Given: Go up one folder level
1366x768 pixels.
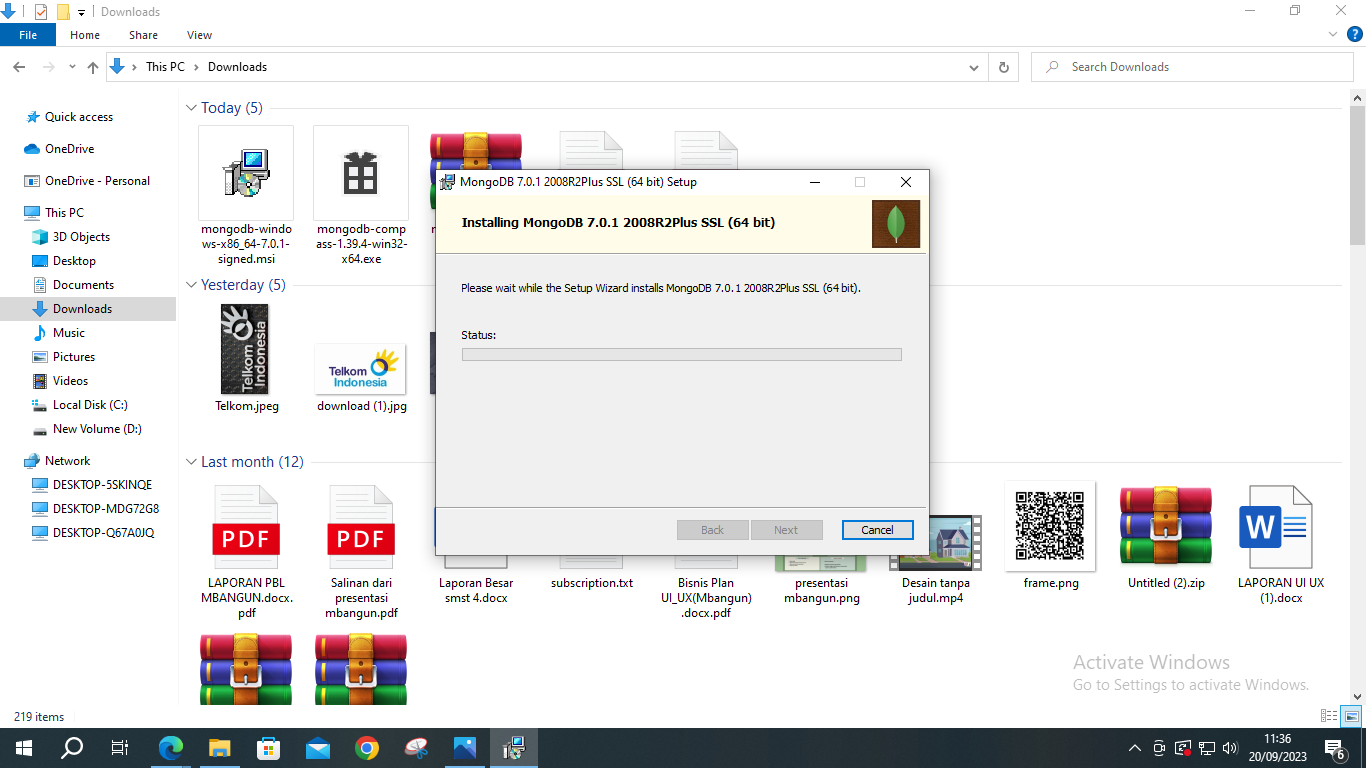Looking at the screenshot, I should coord(93,67).
